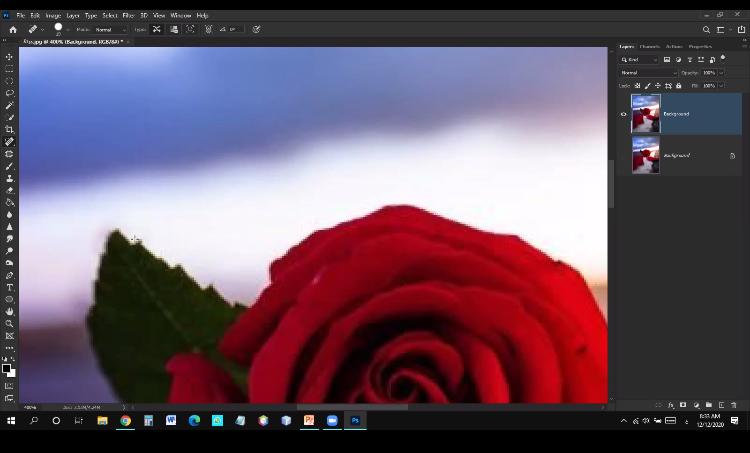Click the delete layer trash button
This screenshot has width=750, height=453.
733,405
